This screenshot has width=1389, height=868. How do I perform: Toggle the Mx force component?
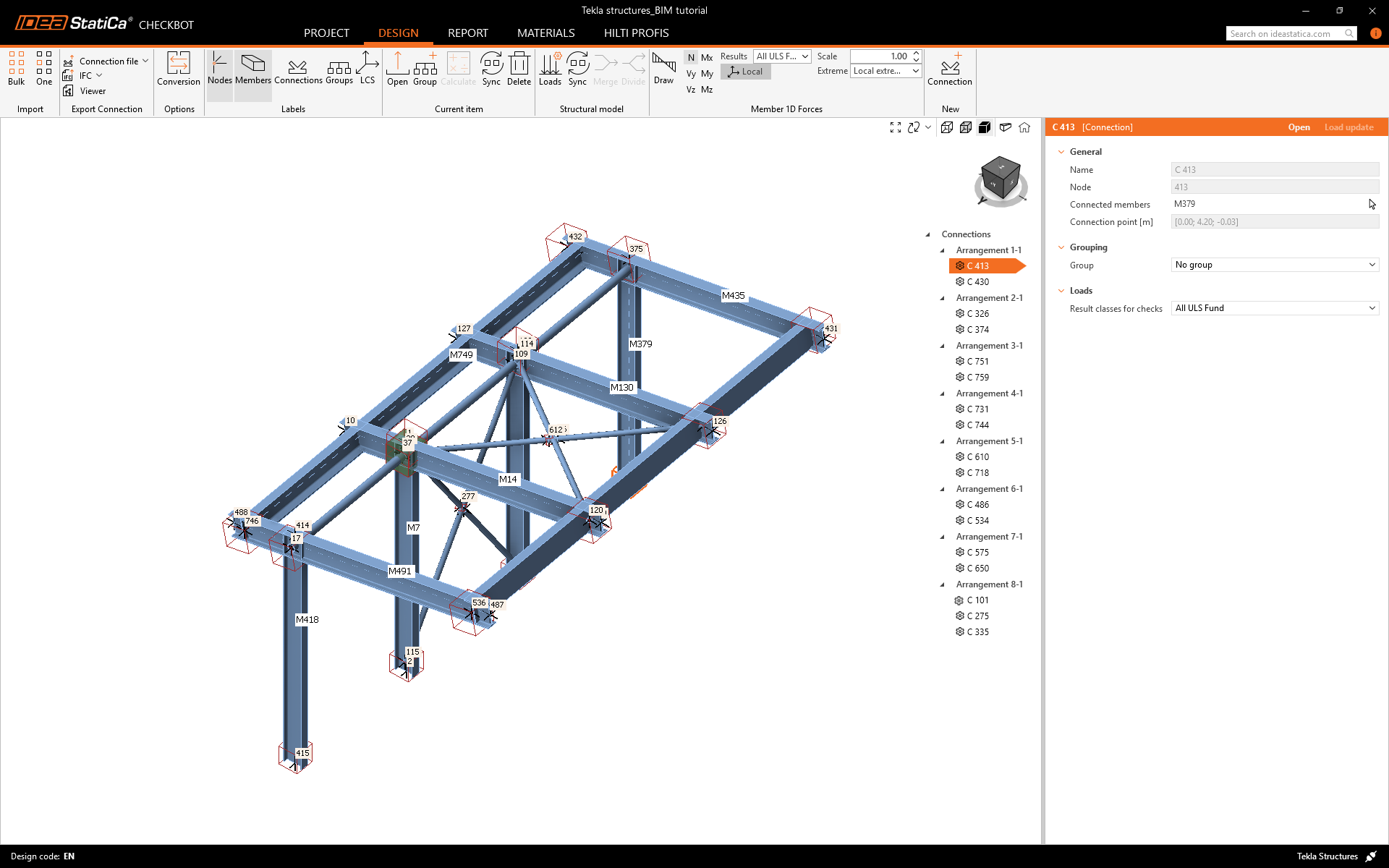707,58
